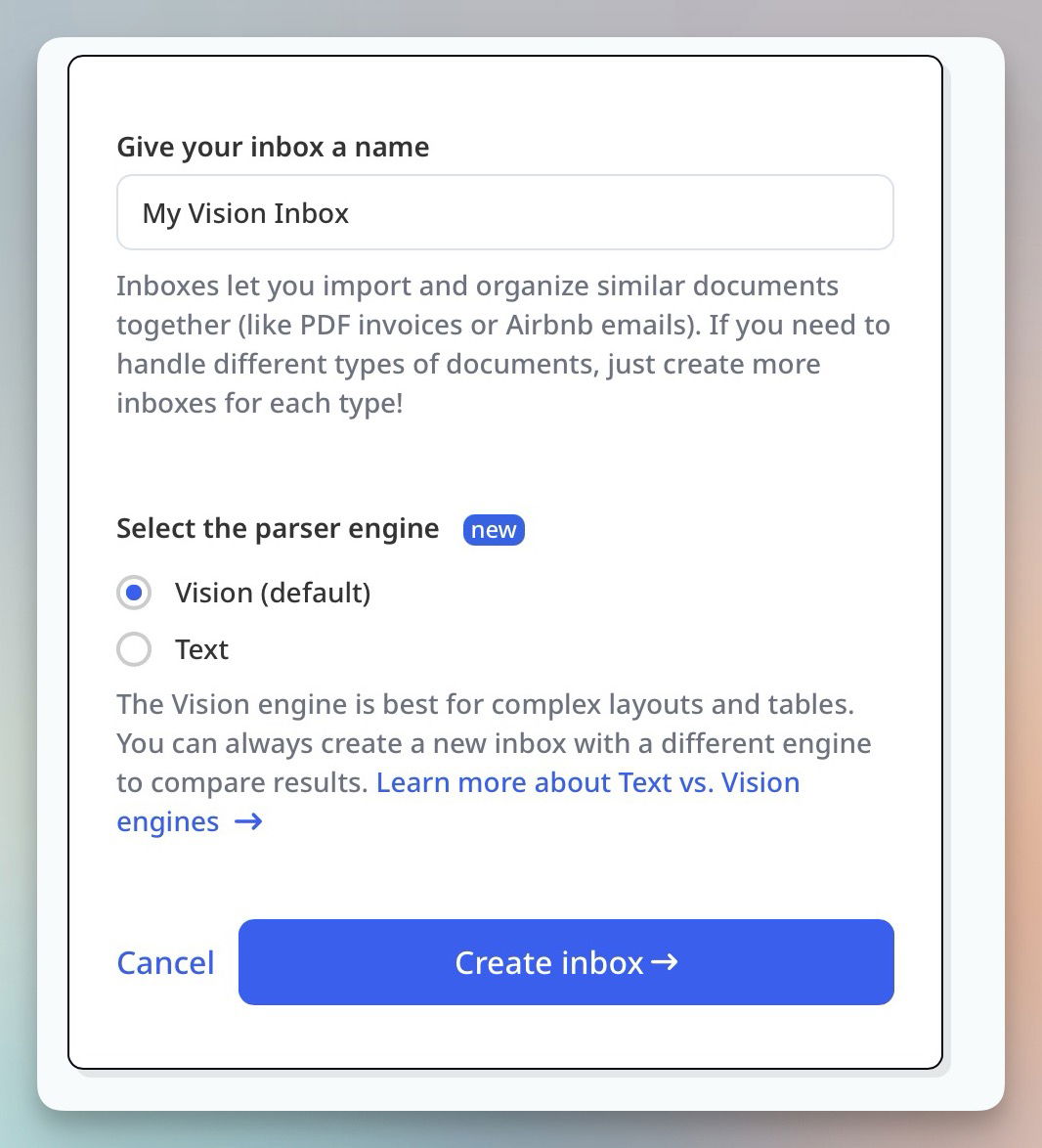Click the "Select the parser engine" heading
Viewport: 1042px width, 1148px height.
click(278, 528)
